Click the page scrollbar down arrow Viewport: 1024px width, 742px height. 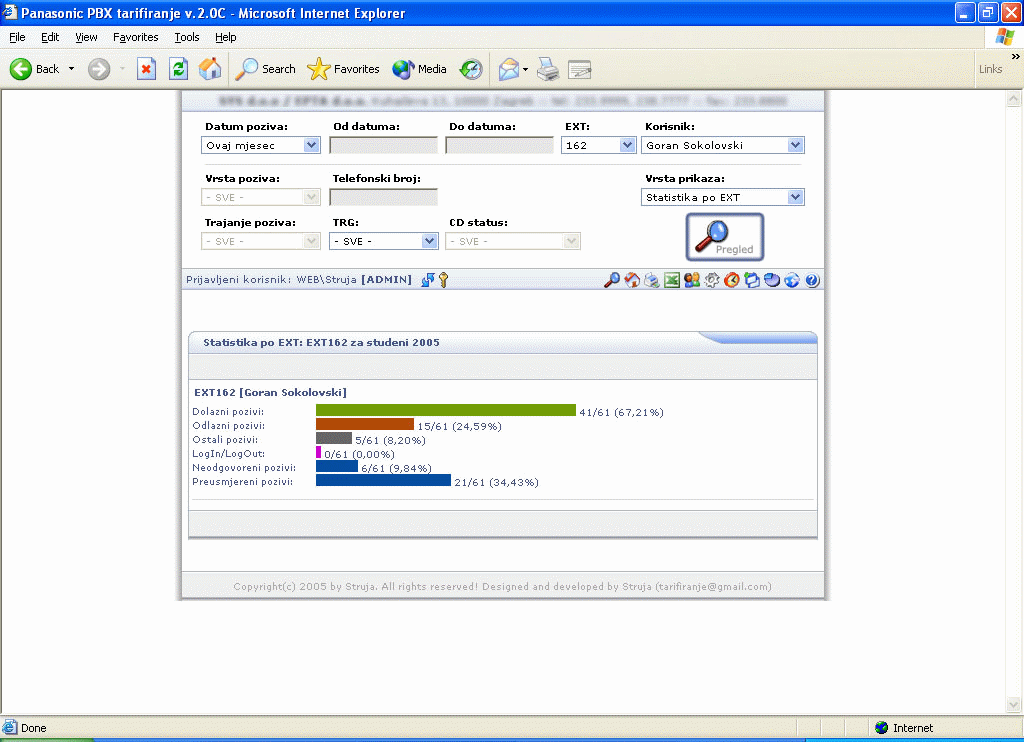click(x=1014, y=705)
